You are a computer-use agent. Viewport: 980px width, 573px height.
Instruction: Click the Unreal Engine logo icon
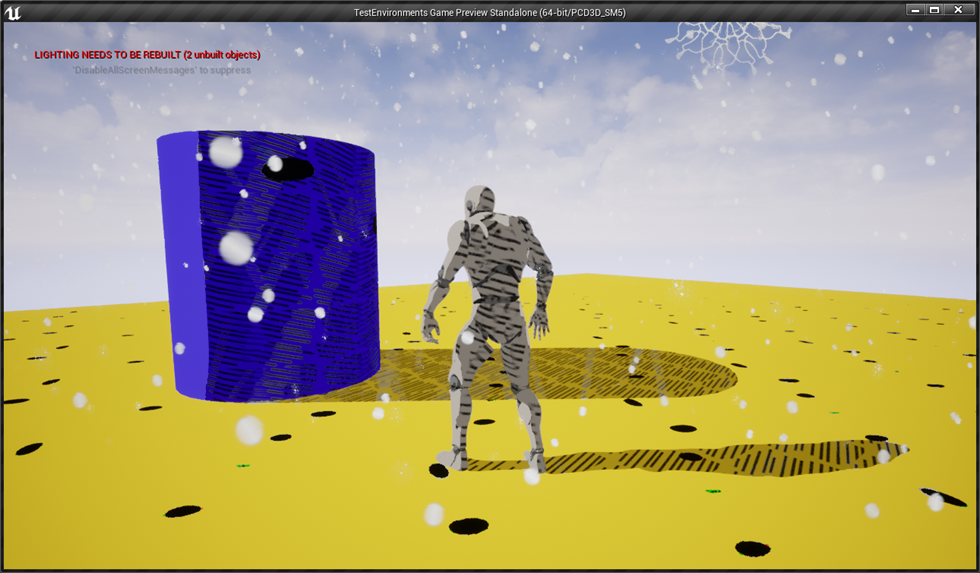point(12,12)
